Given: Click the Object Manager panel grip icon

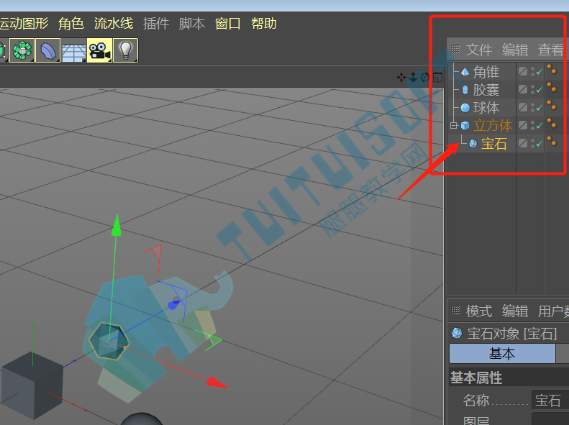Looking at the screenshot, I should click(455, 49).
